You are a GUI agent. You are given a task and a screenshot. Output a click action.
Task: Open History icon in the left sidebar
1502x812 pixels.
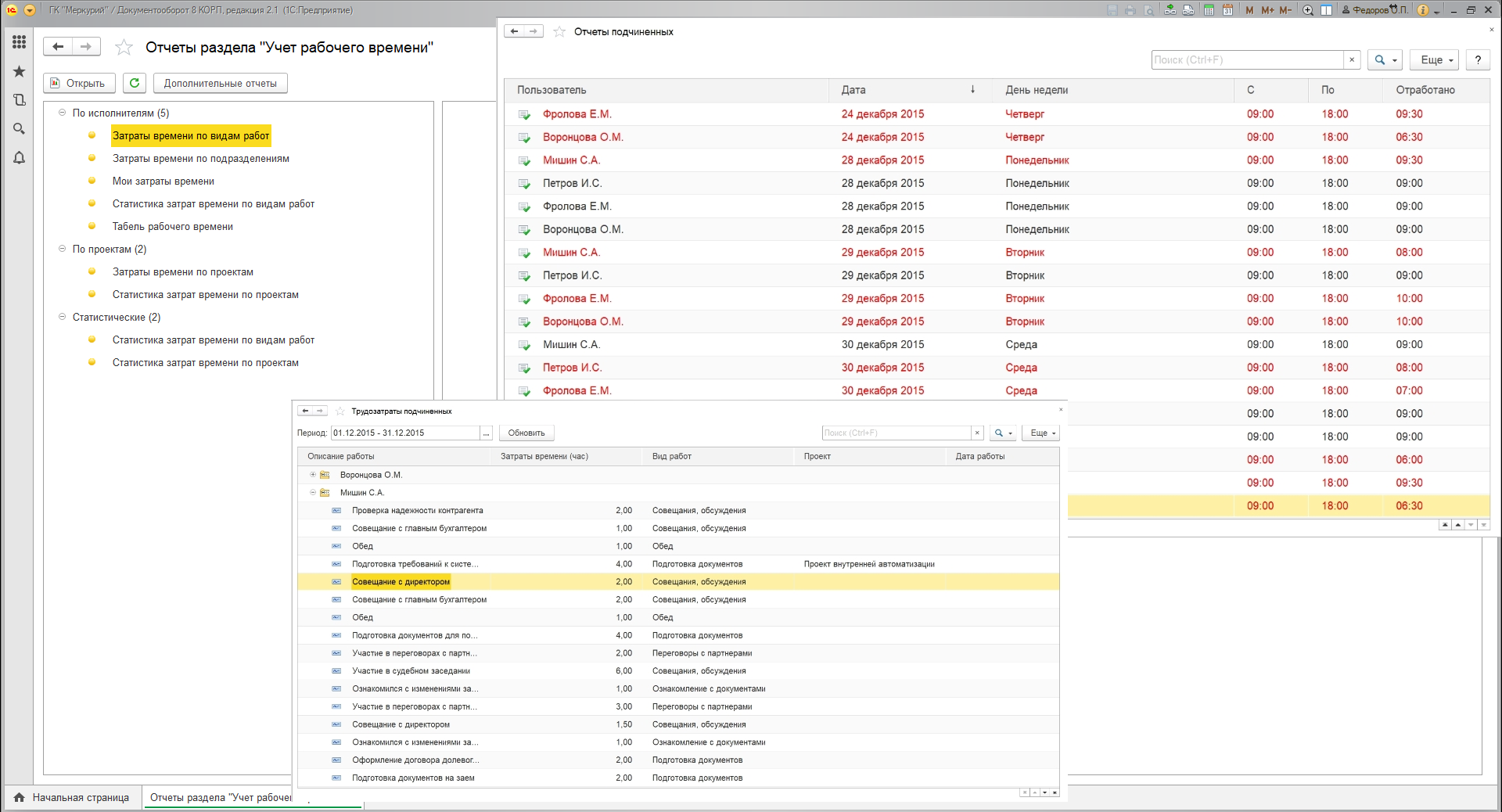pos(20,100)
